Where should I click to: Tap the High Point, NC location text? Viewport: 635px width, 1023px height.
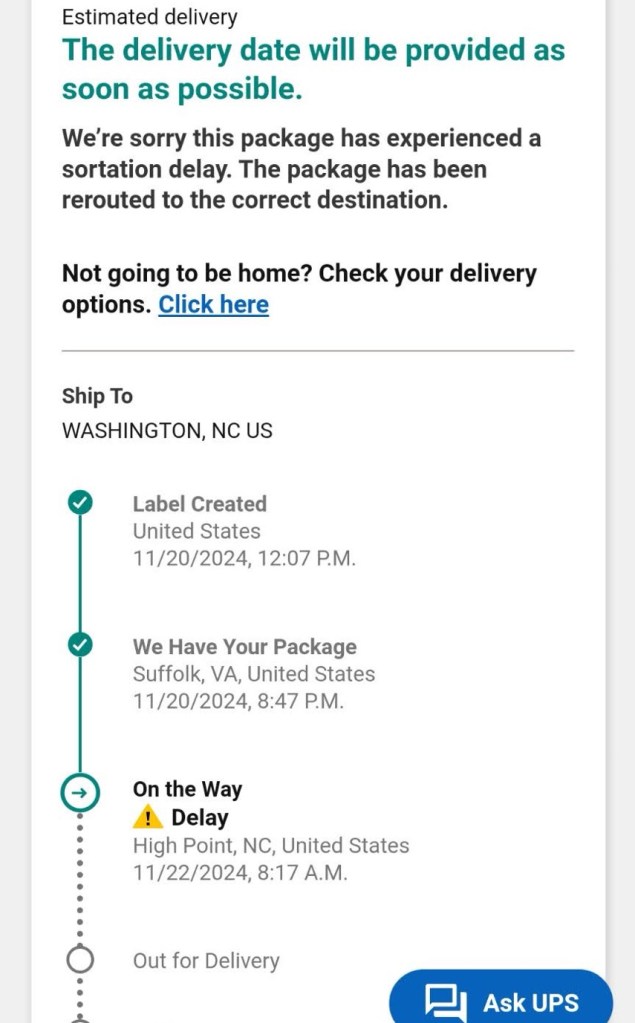[x=271, y=845]
